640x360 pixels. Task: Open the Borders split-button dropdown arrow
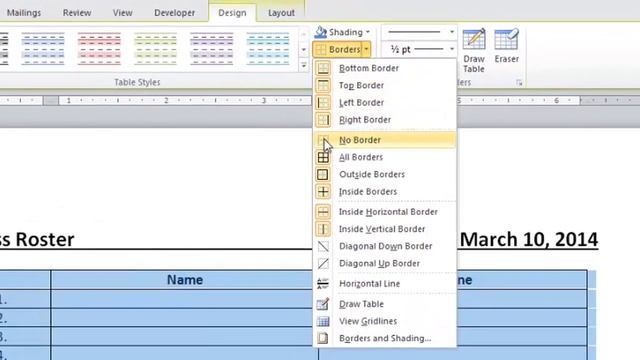coord(366,49)
